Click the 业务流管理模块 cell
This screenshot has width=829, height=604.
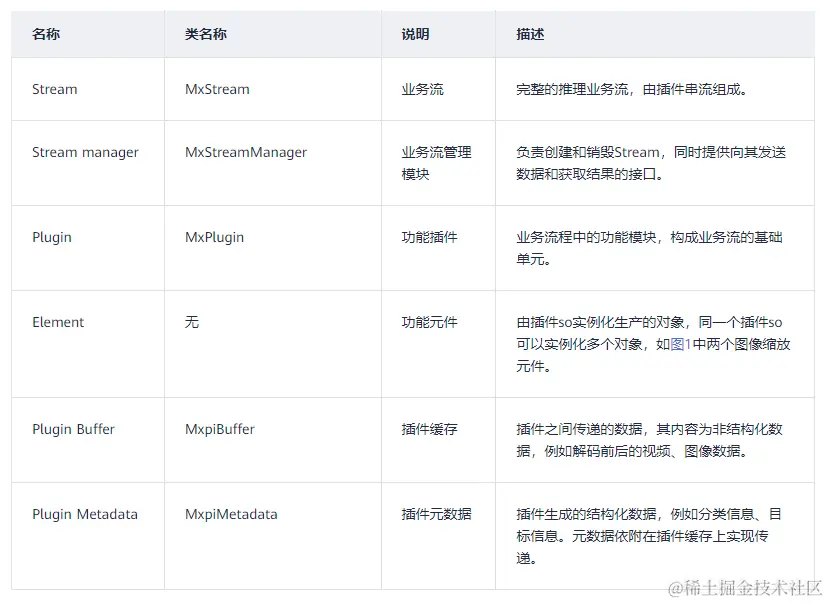click(436, 163)
